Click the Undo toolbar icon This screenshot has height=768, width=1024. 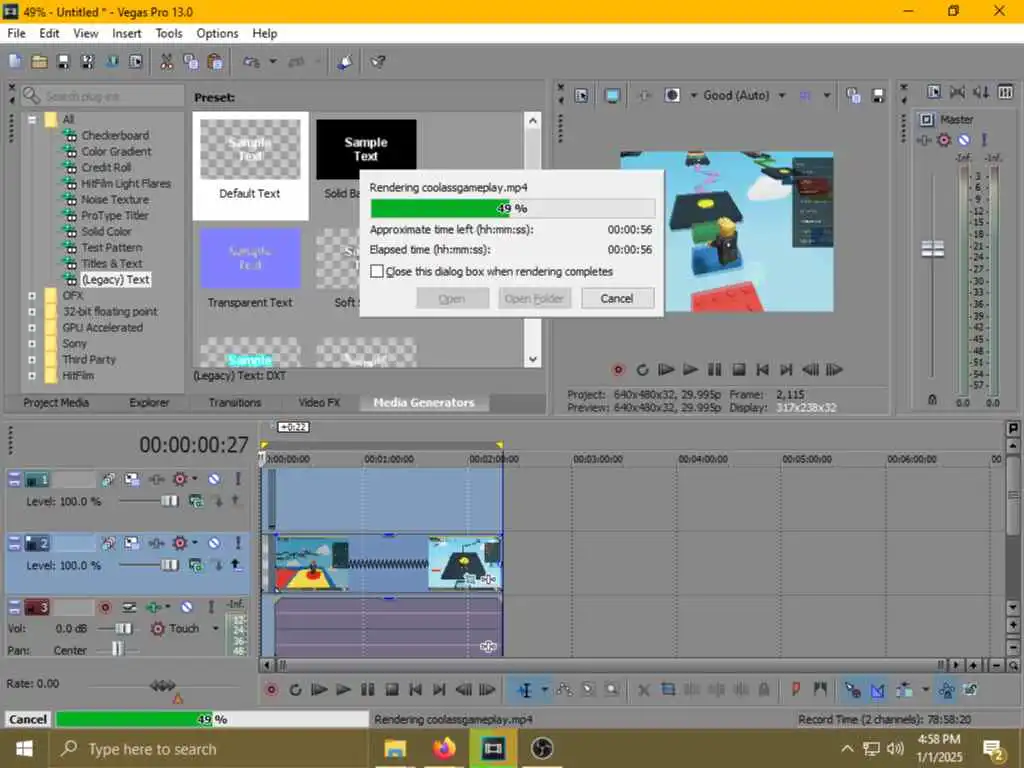[x=251, y=61]
